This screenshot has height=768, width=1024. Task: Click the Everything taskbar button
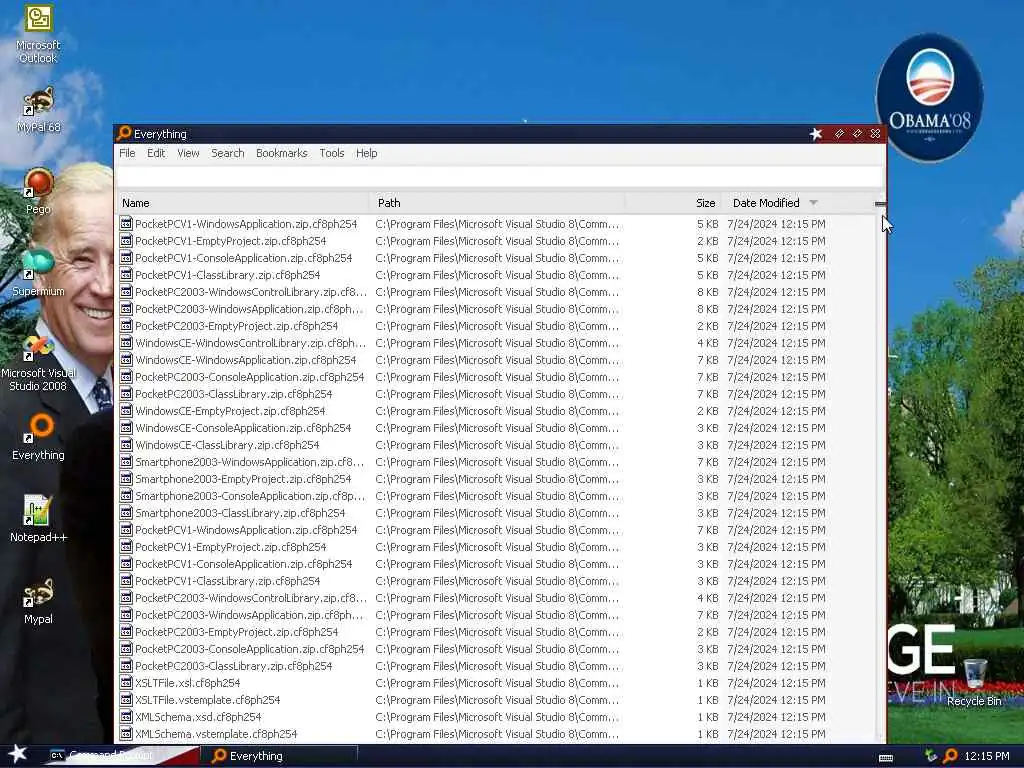[x=282, y=756]
